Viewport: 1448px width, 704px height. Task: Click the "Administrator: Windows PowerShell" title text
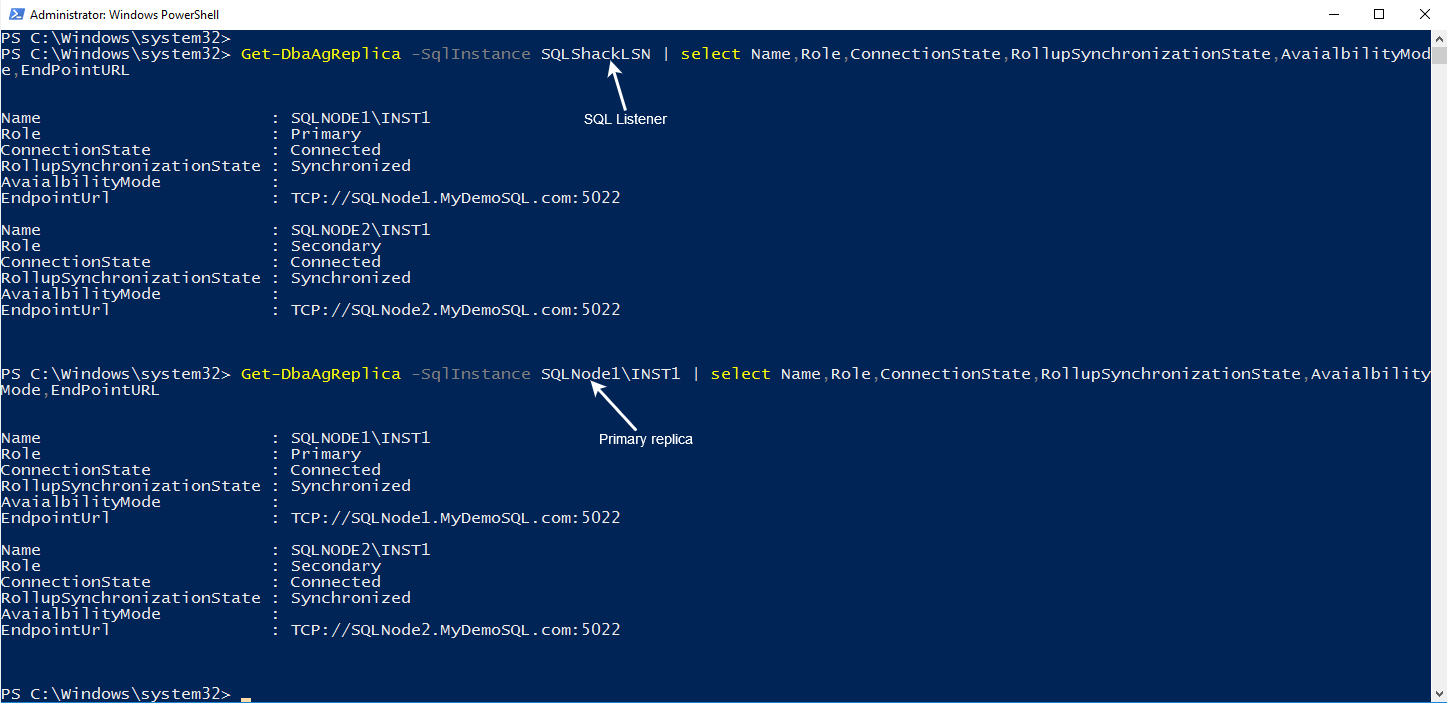click(124, 15)
